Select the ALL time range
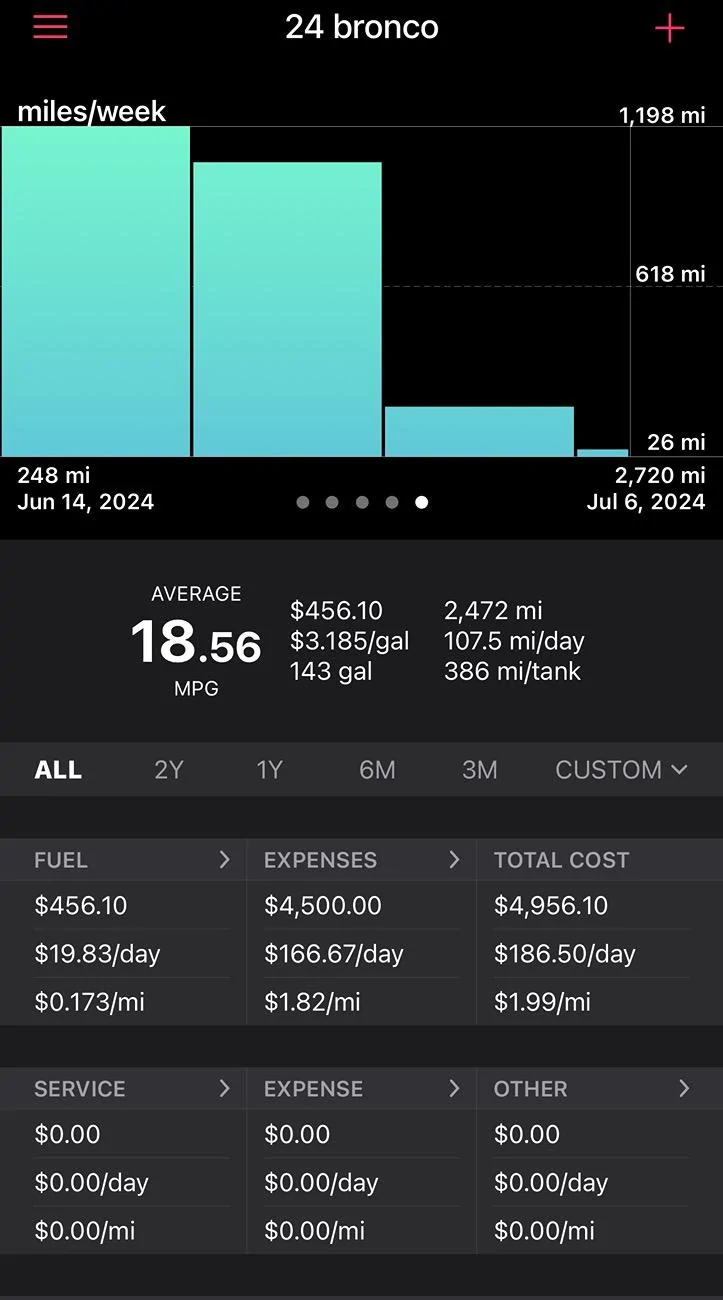Image resolution: width=723 pixels, height=1300 pixels. pos(58,770)
